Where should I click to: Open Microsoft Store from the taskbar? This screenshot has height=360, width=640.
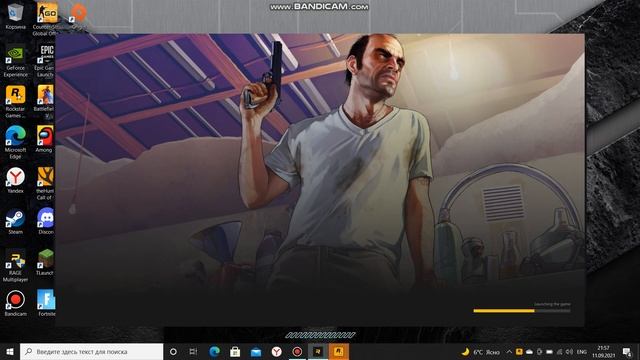click(235, 351)
